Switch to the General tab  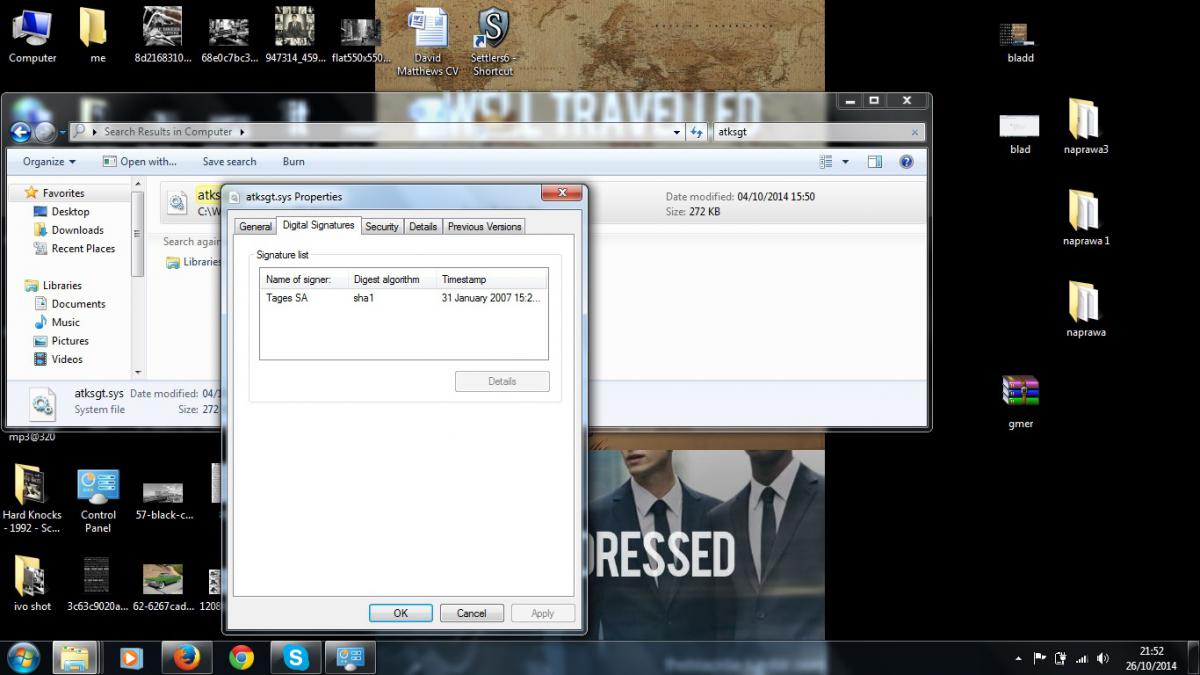(255, 227)
